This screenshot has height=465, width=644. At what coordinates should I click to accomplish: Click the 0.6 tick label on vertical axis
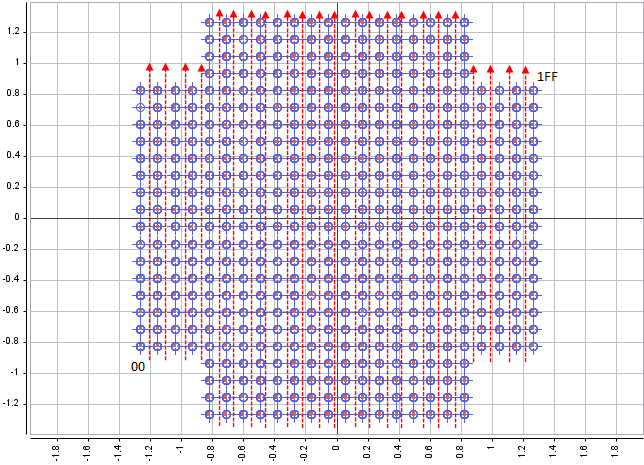click(13, 124)
